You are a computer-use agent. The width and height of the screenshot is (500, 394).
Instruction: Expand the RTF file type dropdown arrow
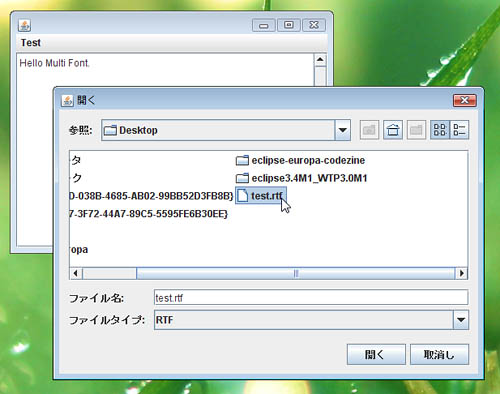(x=461, y=320)
